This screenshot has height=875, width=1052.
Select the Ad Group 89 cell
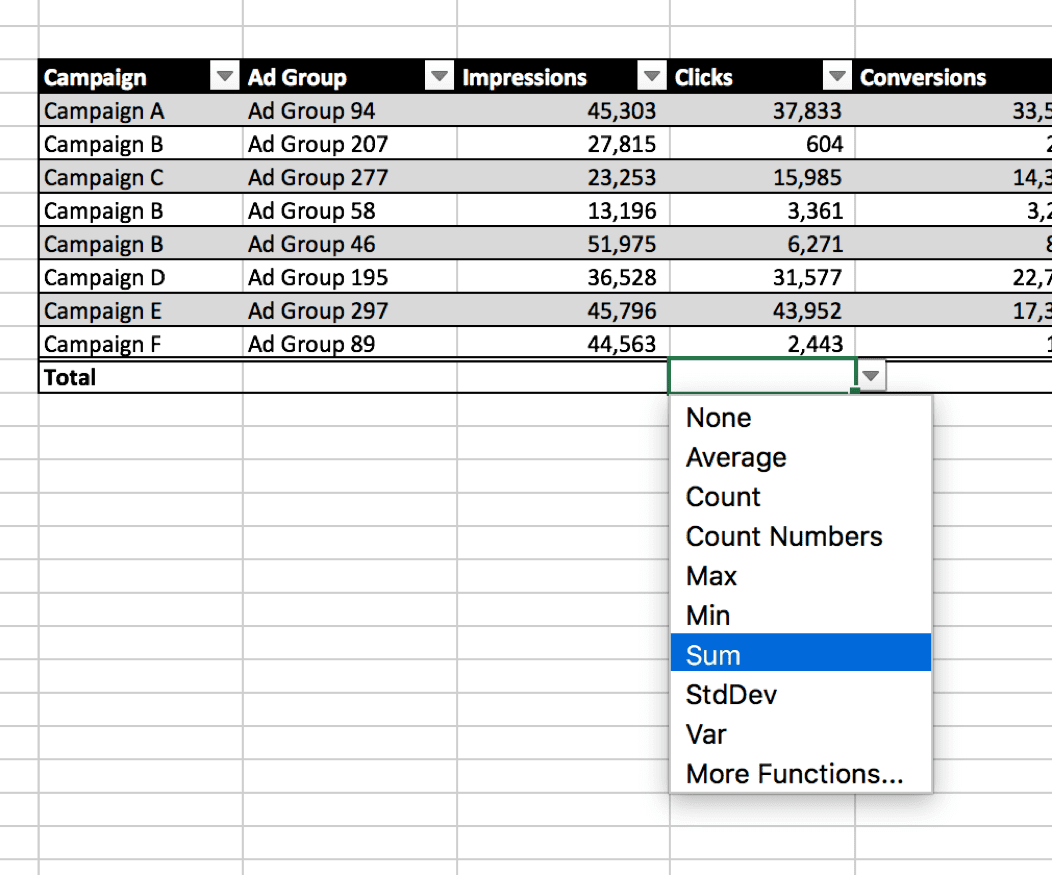point(350,343)
